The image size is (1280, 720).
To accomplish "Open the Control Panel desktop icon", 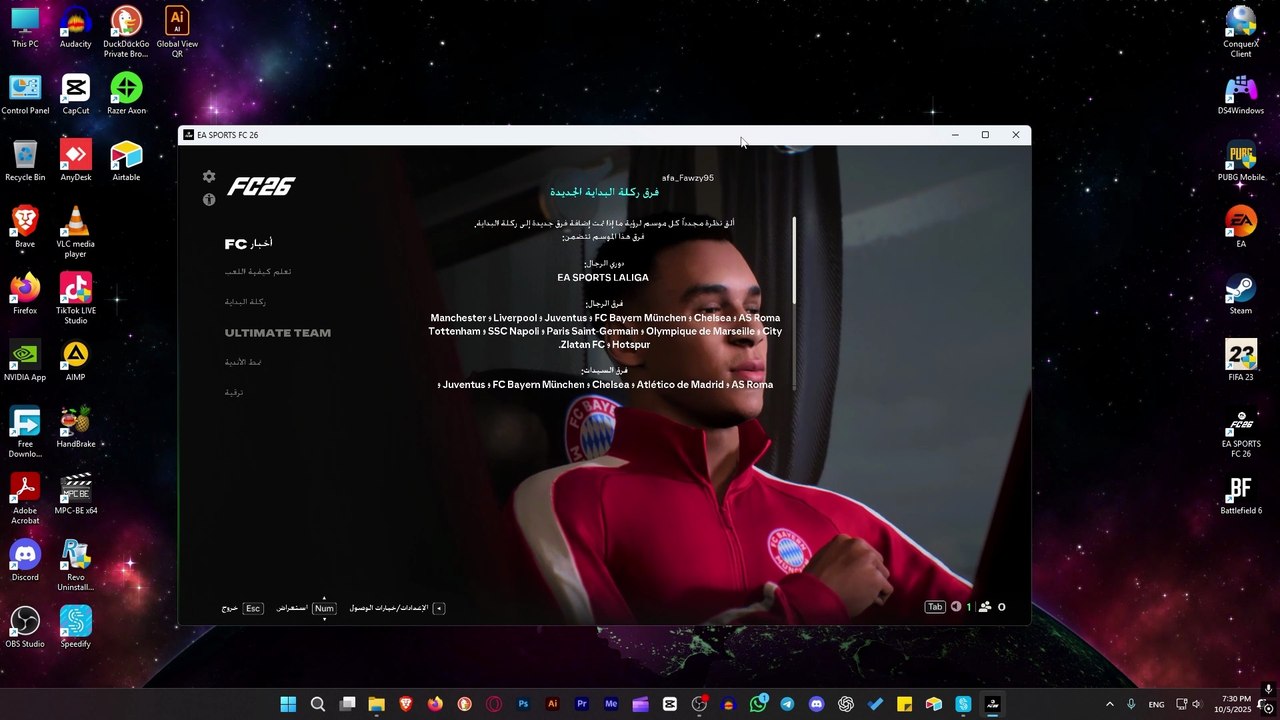I will tap(25, 95).
